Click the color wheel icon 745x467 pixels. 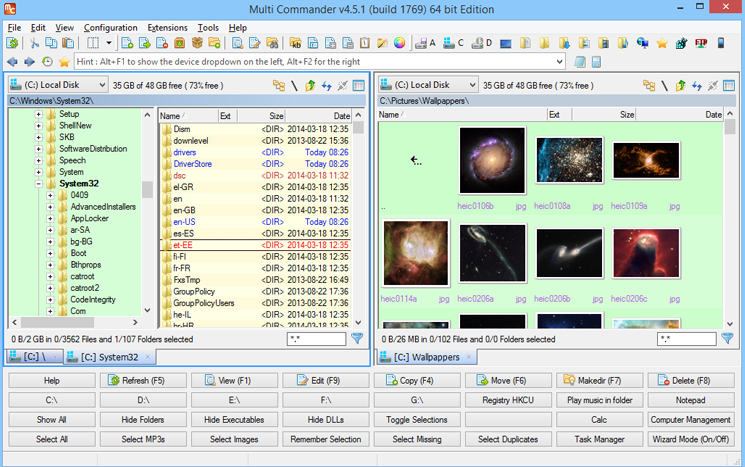pos(400,43)
